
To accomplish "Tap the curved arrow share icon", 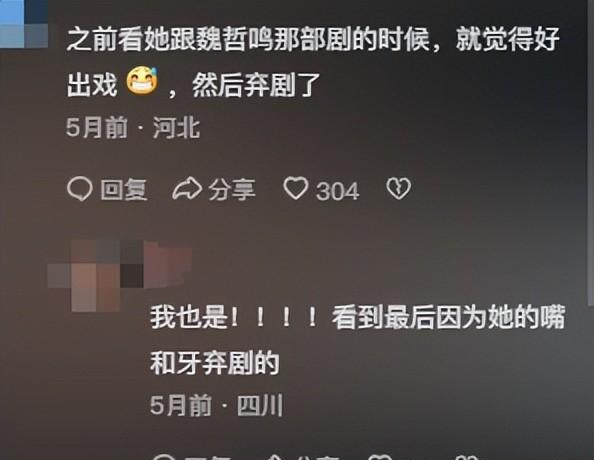I will (x=187, y=188).
